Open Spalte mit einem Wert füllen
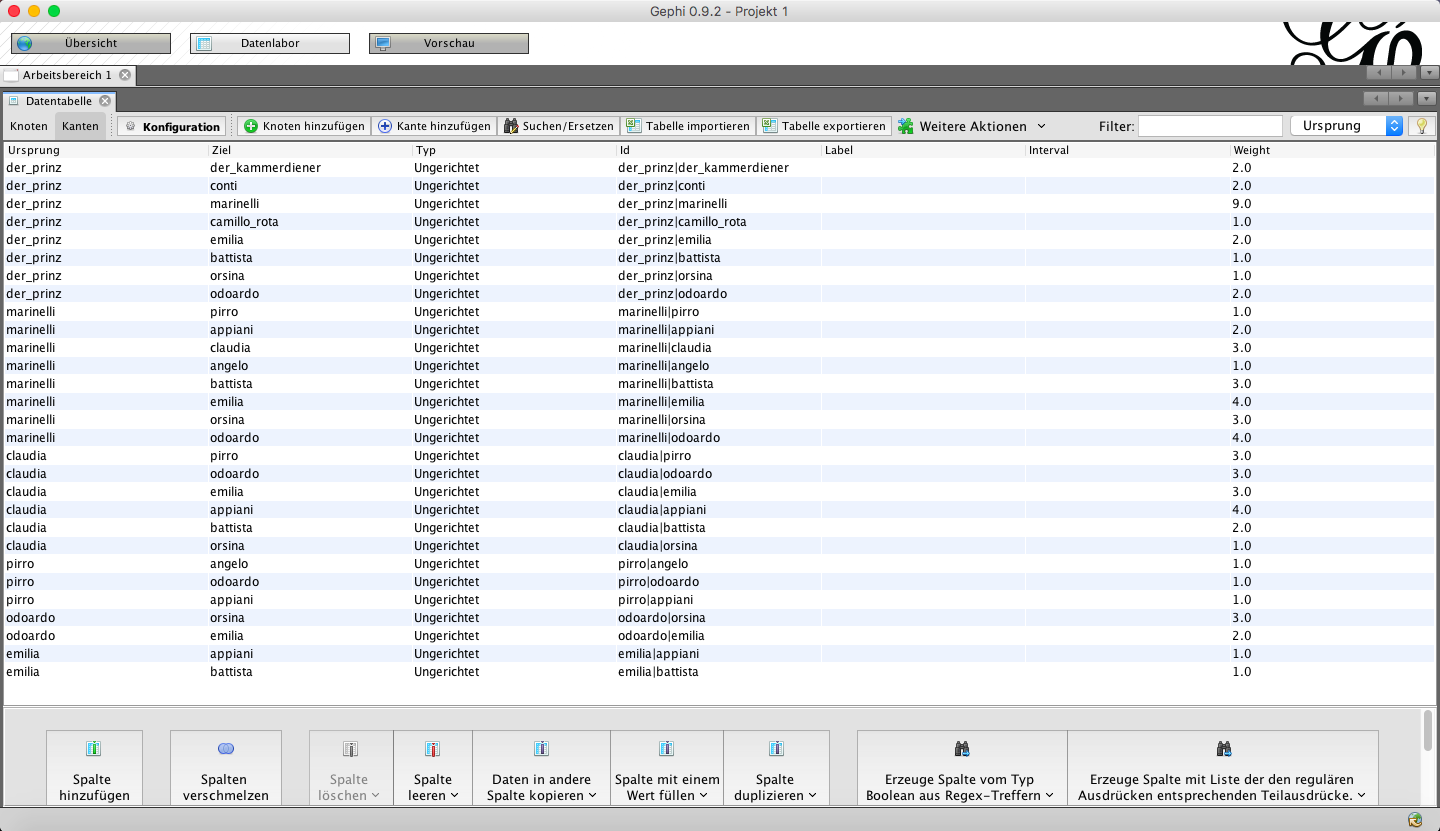The image size is (1440, 831). point(666,768)
